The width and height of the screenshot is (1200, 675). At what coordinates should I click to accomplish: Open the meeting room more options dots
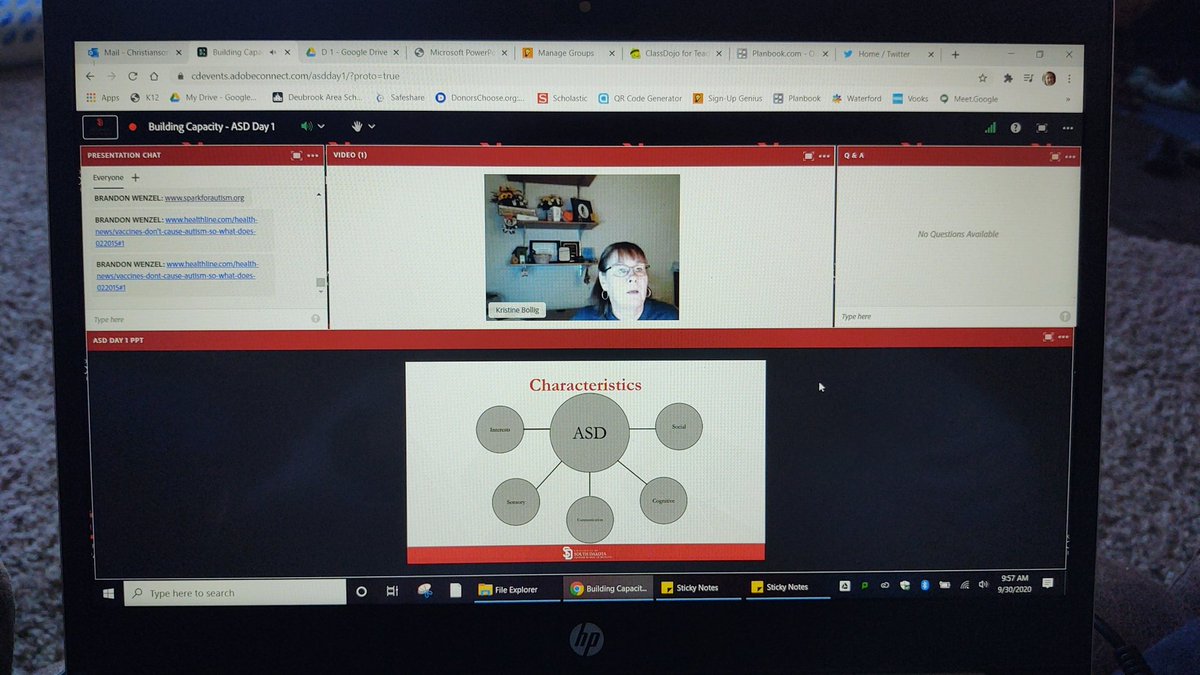[x=1067, y=128]
